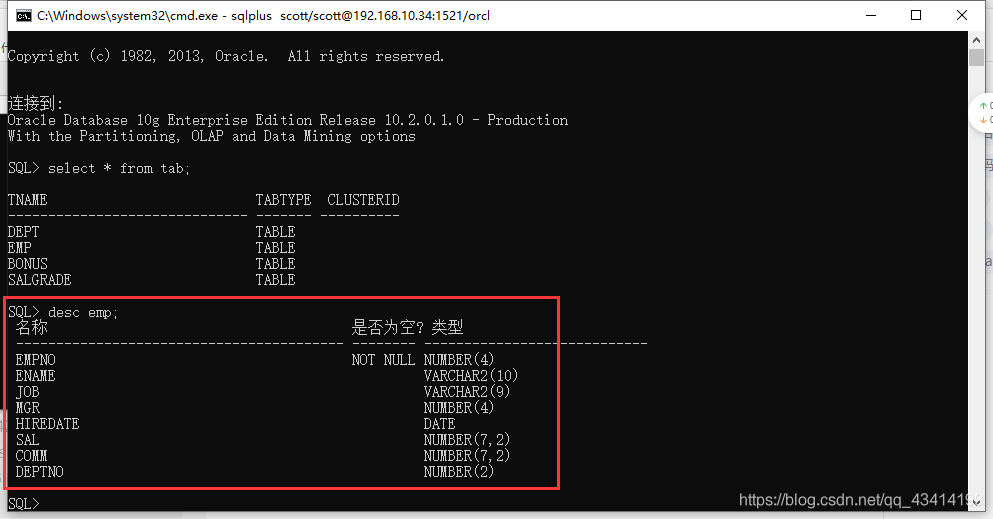993x519 pixels.
Task: Click the VARCHAR2(9) type value
Action: click(x=467, y=392)
